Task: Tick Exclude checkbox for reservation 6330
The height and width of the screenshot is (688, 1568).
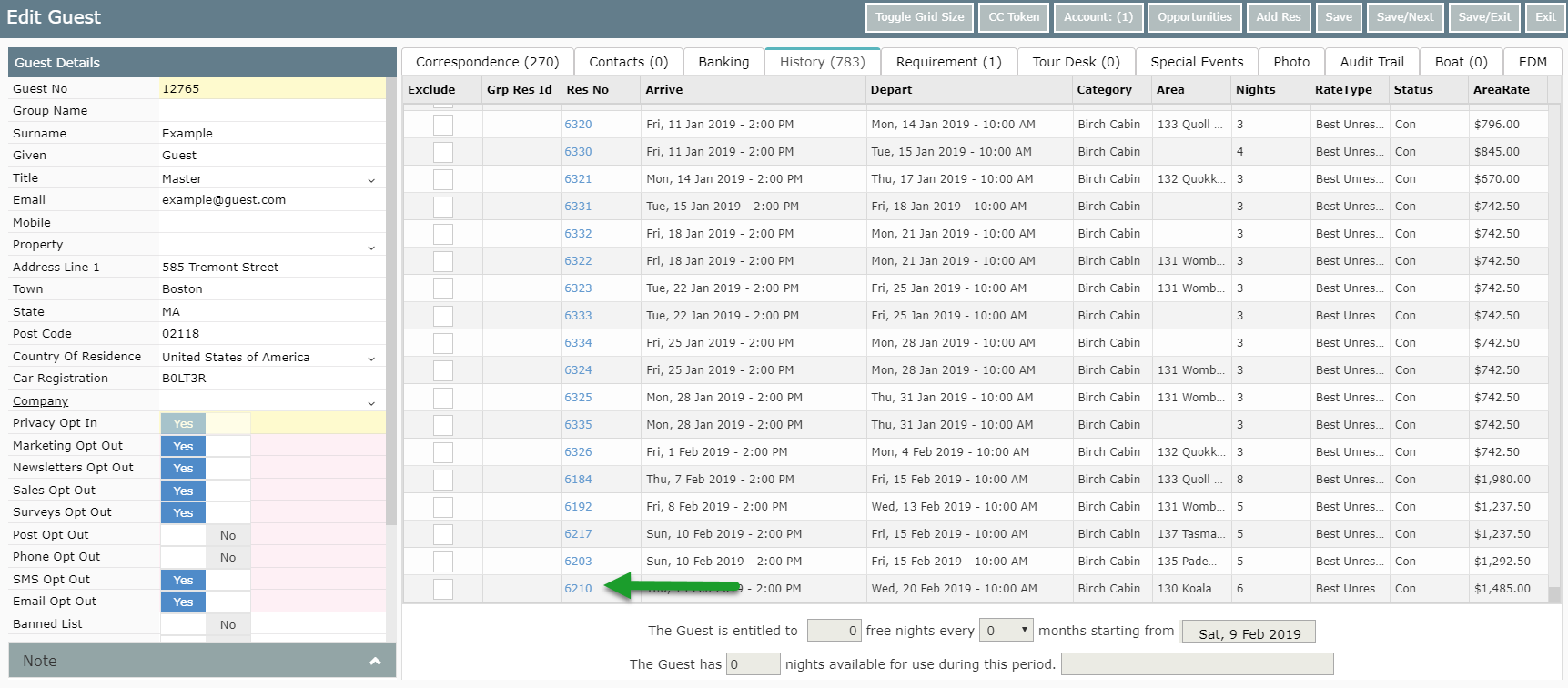Action: (443, 152)
